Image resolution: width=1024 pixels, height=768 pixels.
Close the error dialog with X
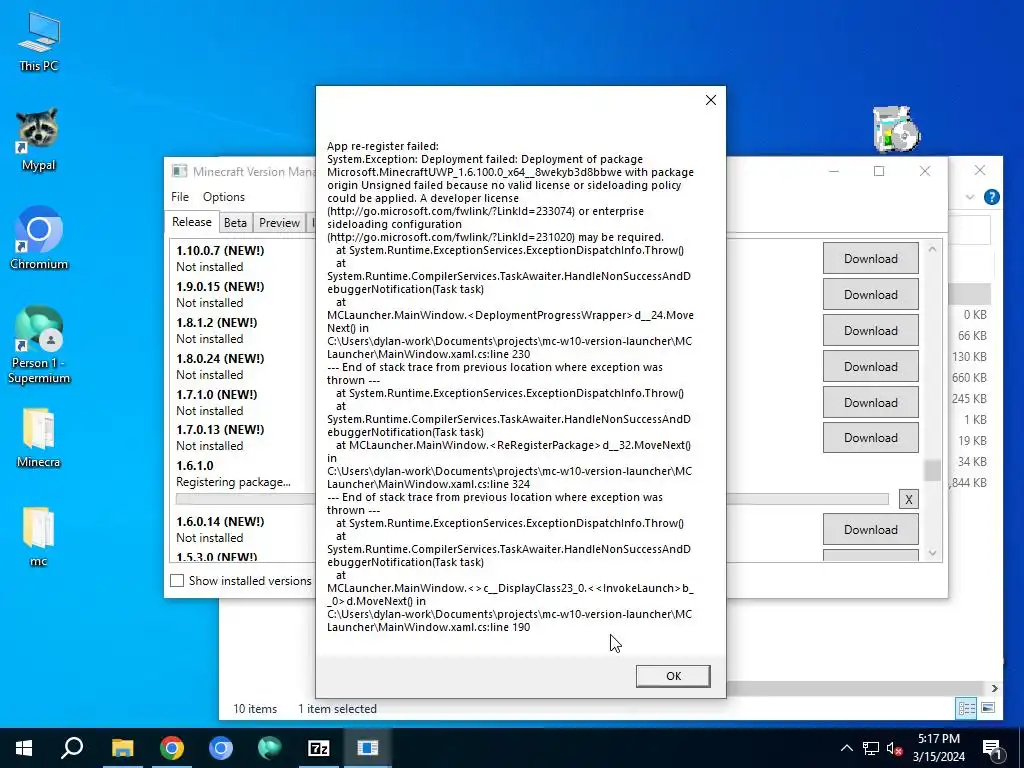[x=711, y=100]
